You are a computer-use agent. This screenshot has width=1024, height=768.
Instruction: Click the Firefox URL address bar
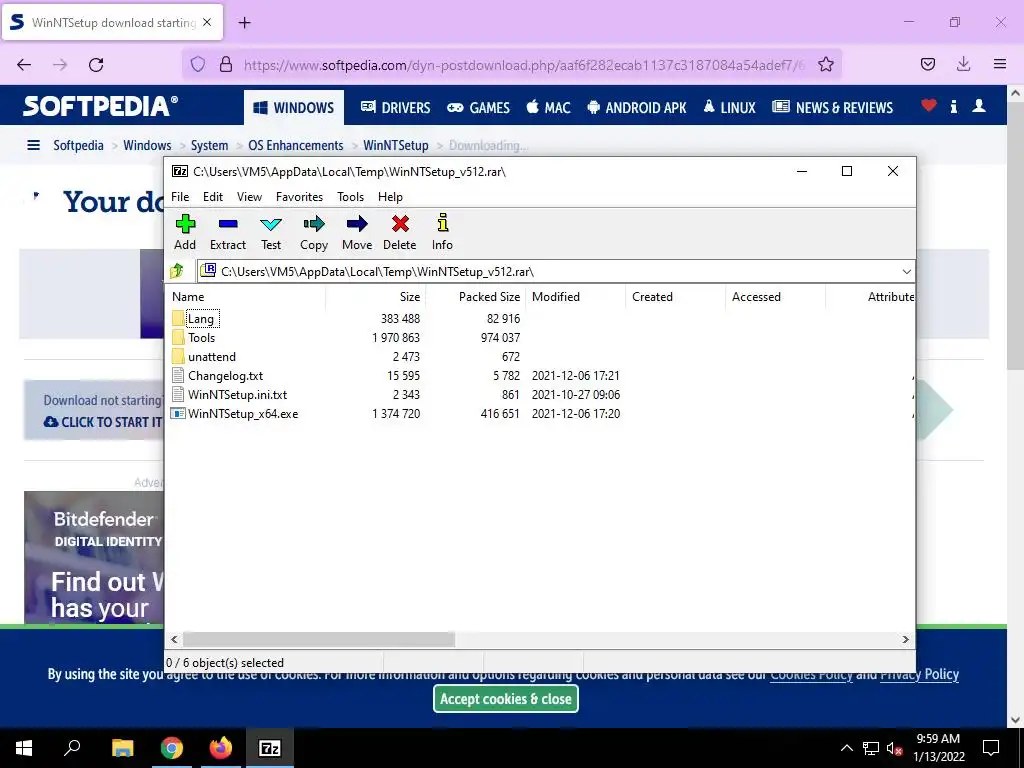[522, 65]
